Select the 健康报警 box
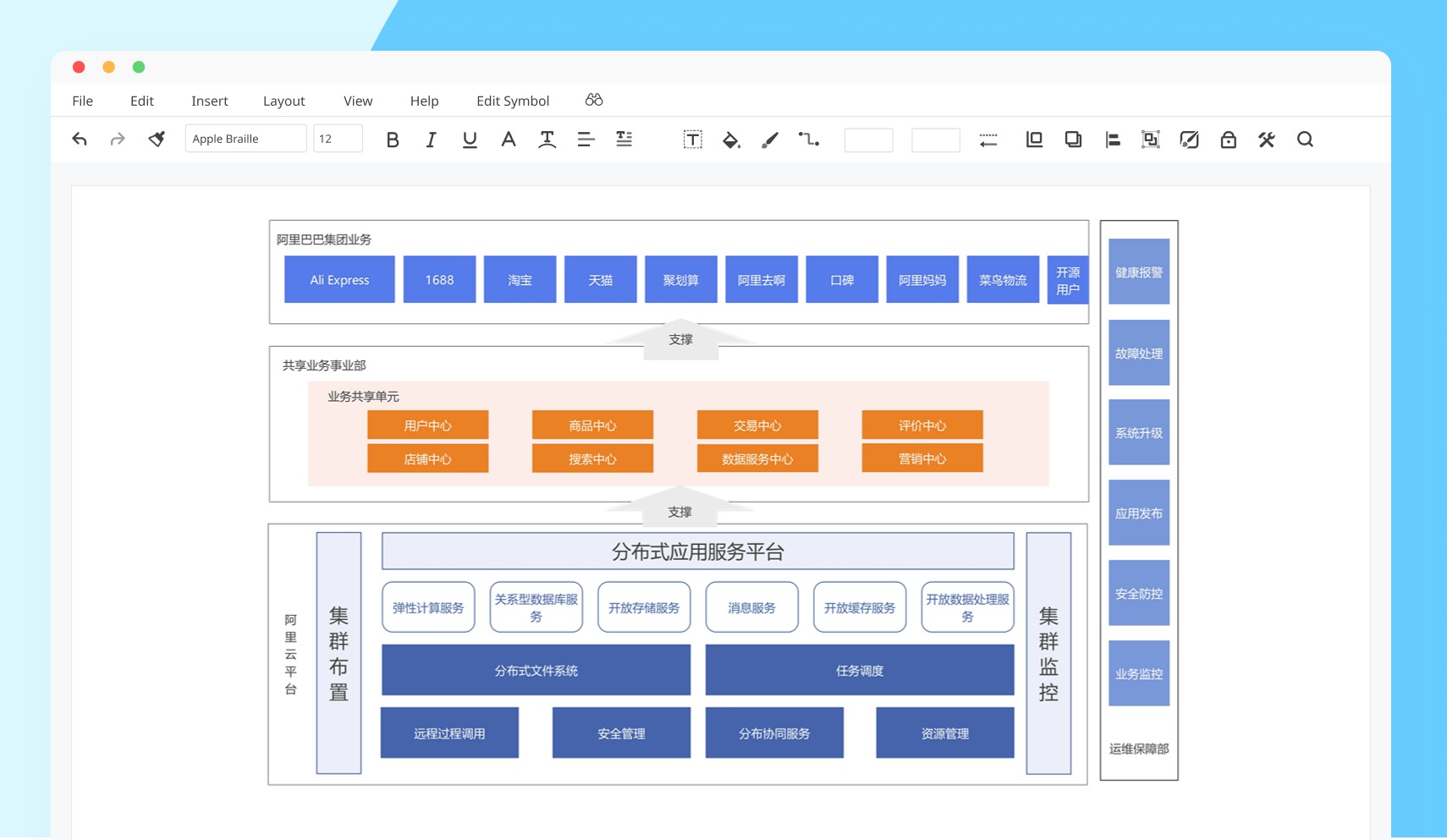This screenshot has width=1447, height=840. (x=1139, y=272)
